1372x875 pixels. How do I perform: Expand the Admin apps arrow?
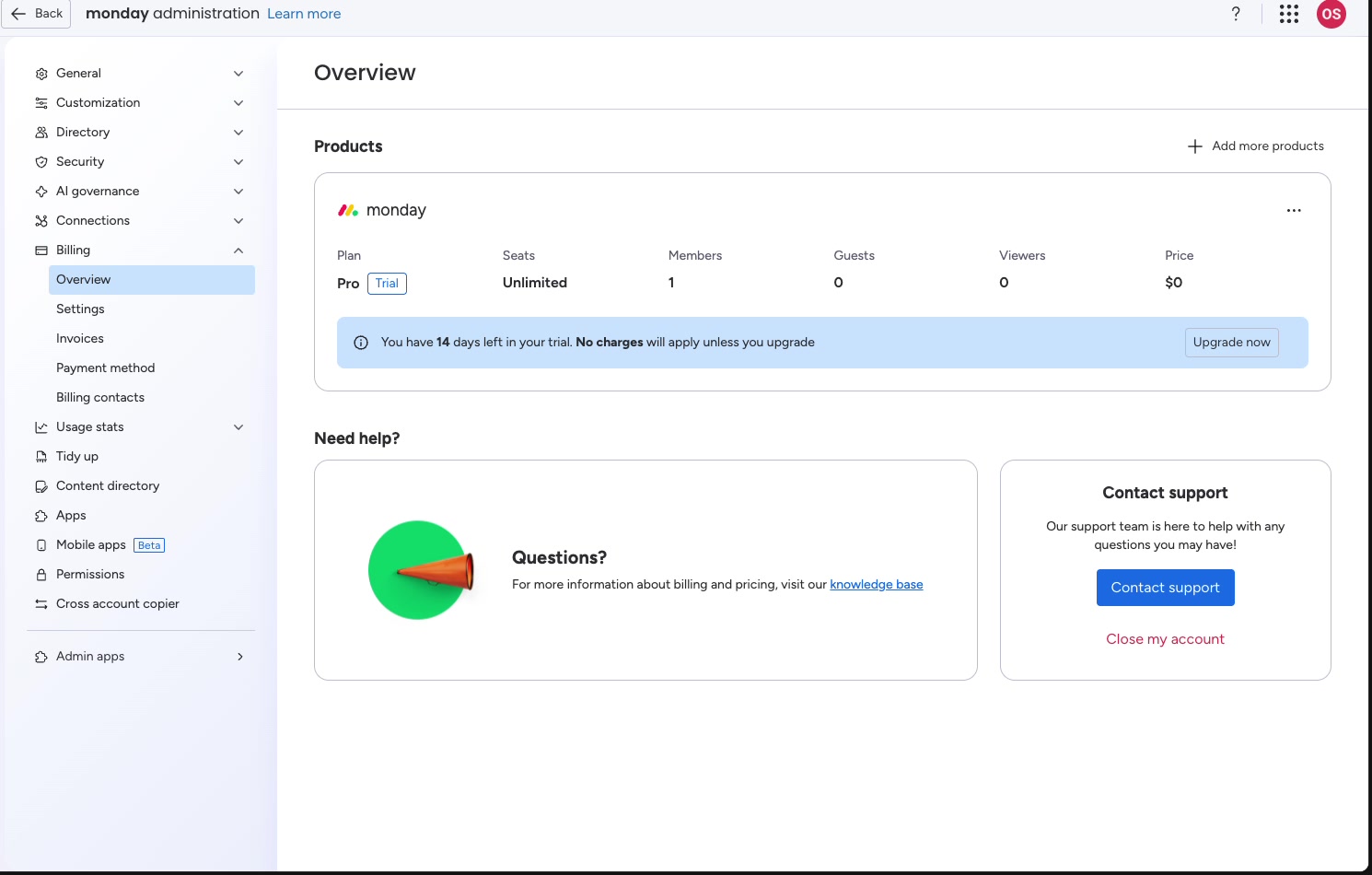pos(240,657)
